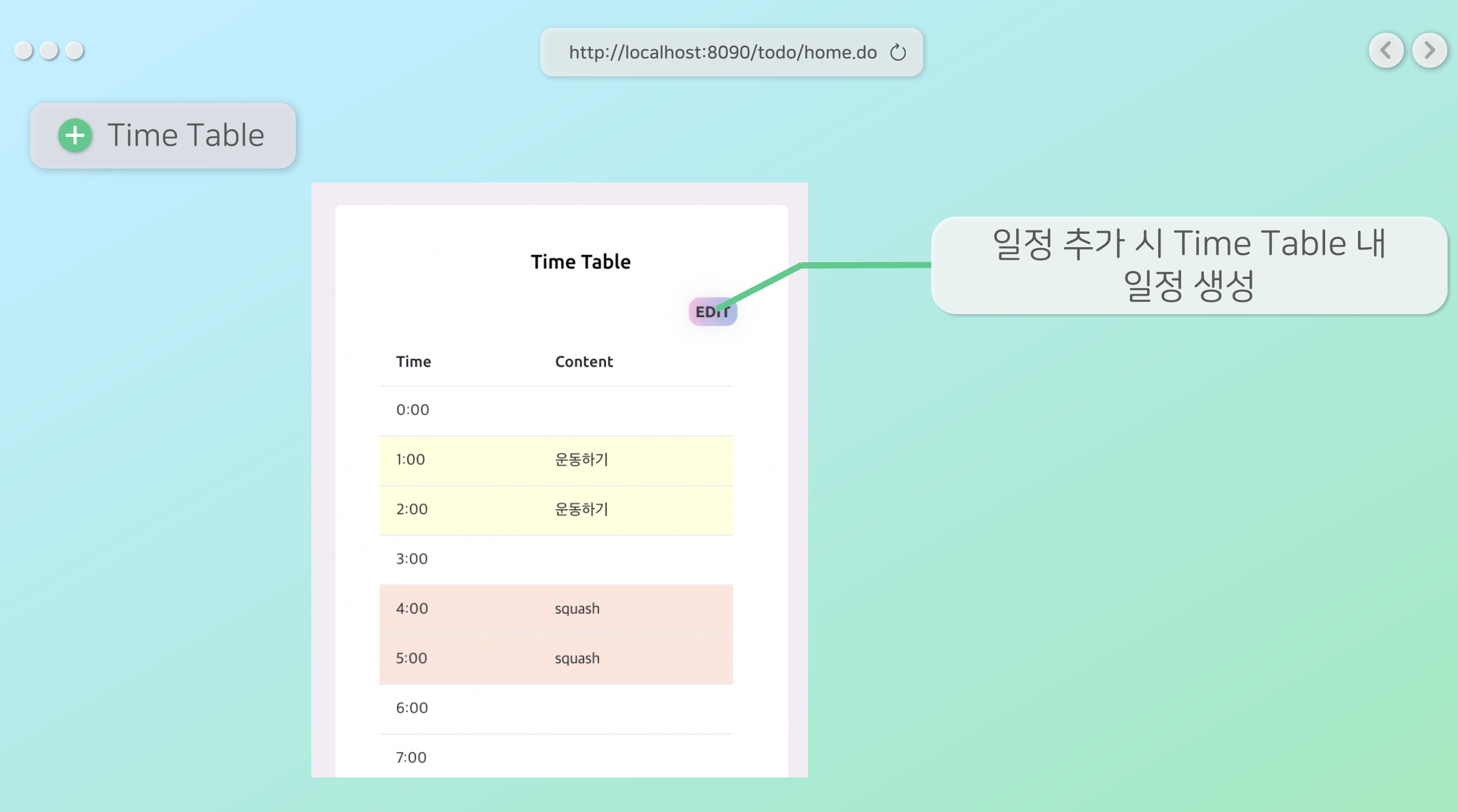Click the Content column header
1458x812 pixels.
click(x=584, y=362)
